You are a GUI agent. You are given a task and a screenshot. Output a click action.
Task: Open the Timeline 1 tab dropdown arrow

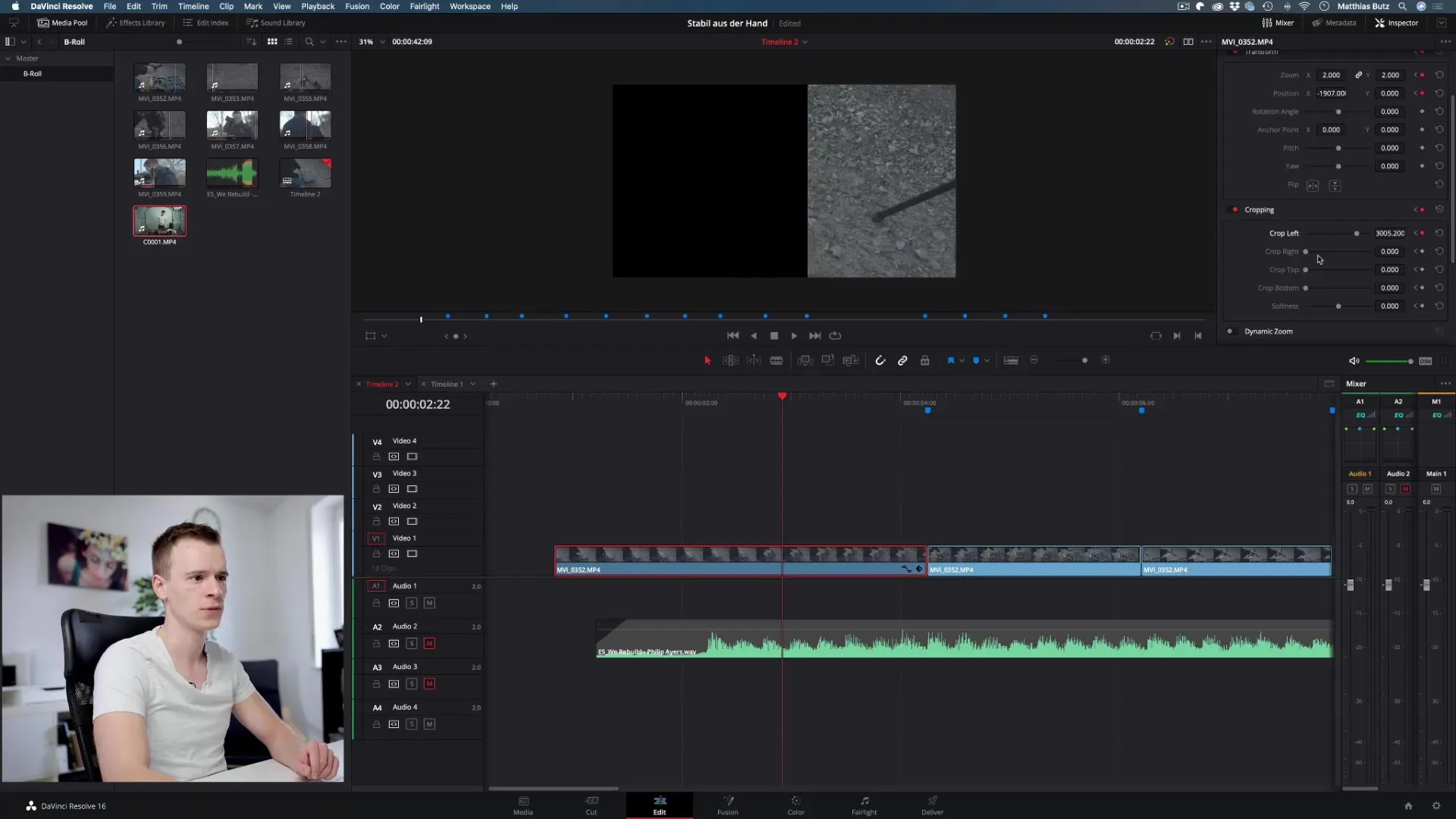click(472, 384)
